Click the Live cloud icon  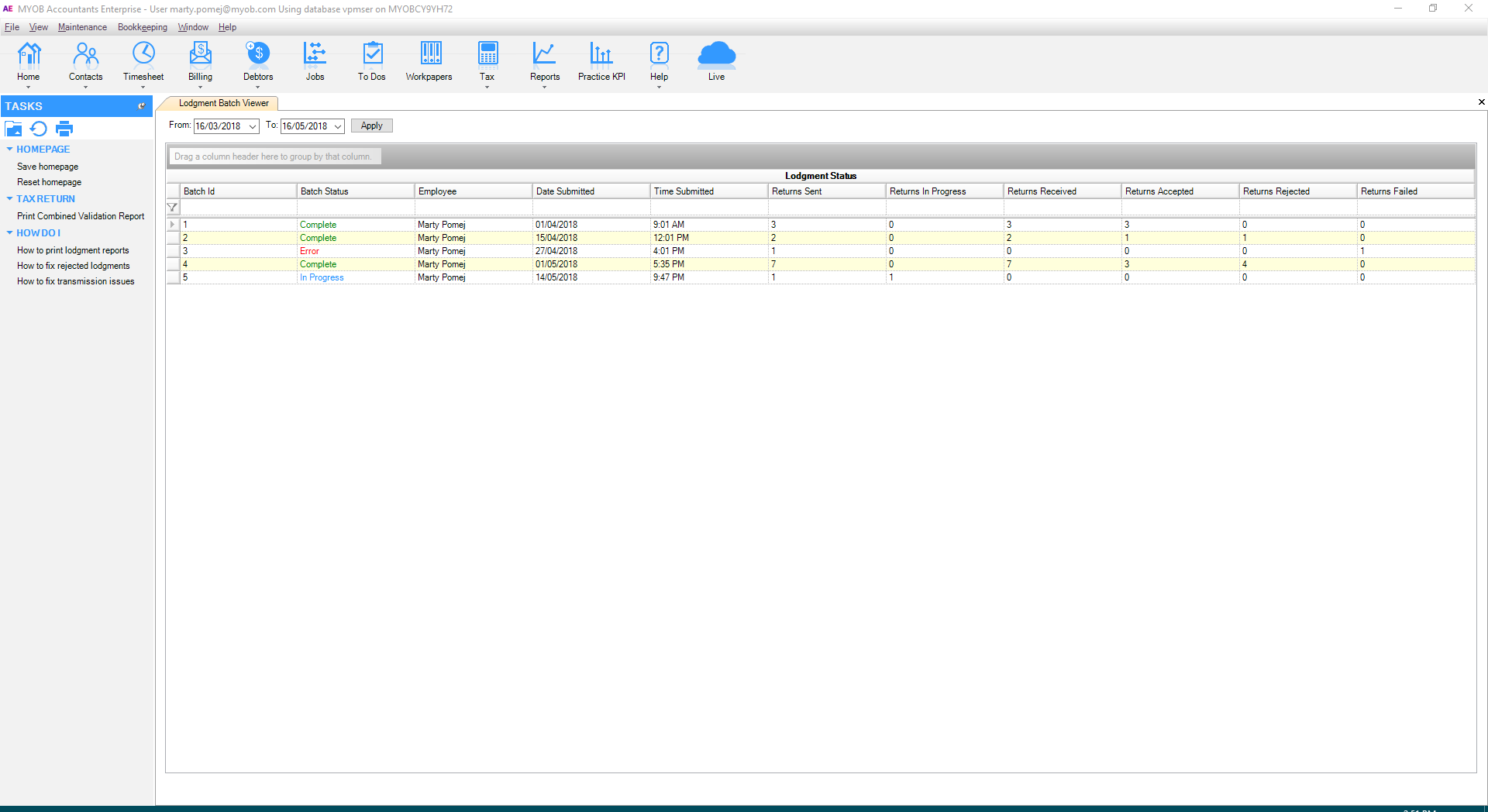coord(715,62)
